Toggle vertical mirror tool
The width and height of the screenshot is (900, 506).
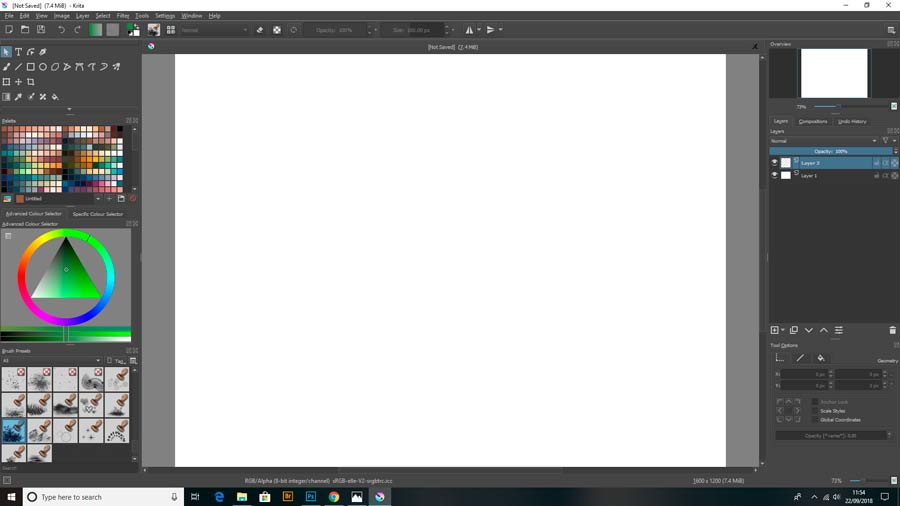[490, 30]
